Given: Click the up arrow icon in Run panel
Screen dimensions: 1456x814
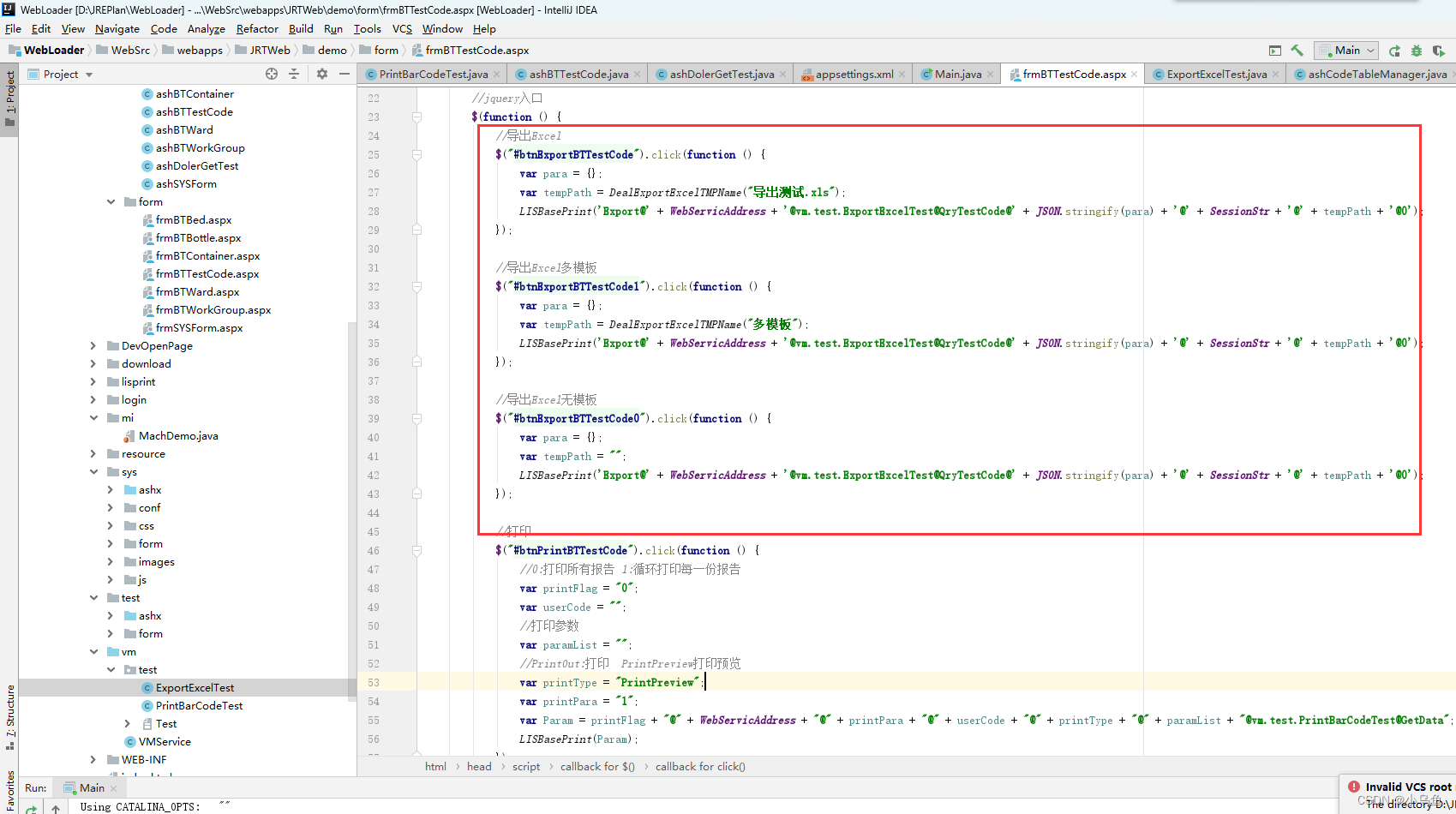Looking at the screenshot, I should tap(56, 809).
